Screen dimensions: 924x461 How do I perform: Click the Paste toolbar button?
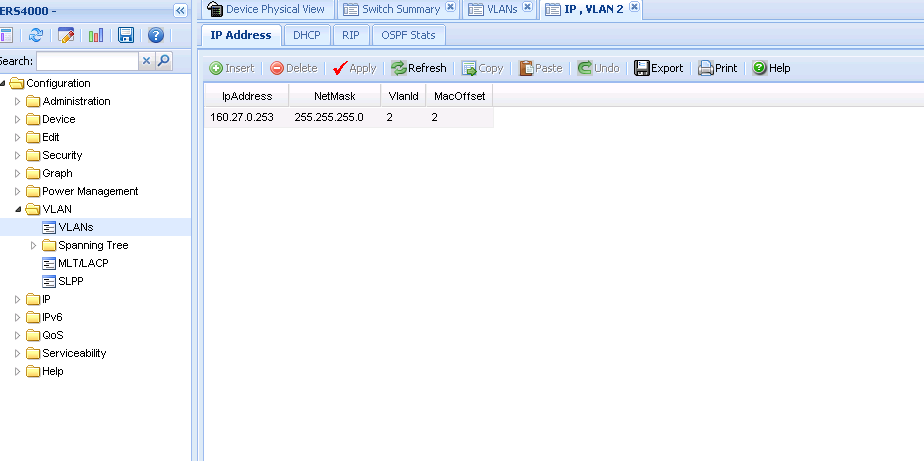tap(540, 68)
